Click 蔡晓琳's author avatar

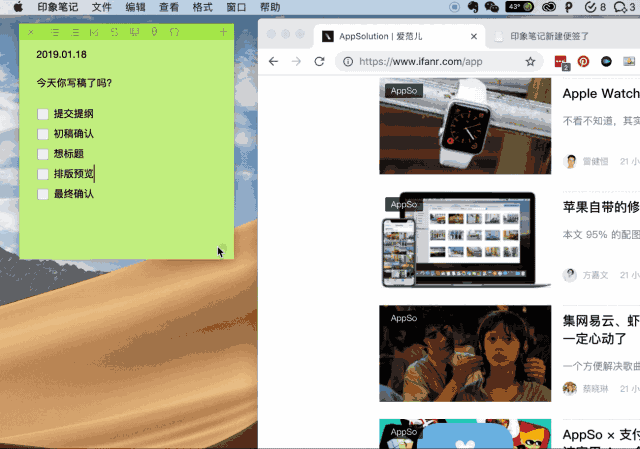click(570, 389)
